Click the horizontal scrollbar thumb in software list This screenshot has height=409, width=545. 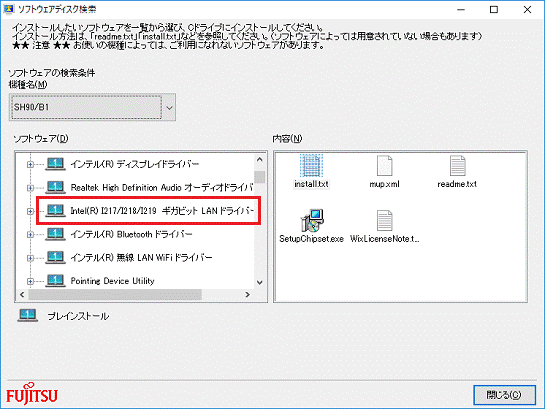(115, 295)
